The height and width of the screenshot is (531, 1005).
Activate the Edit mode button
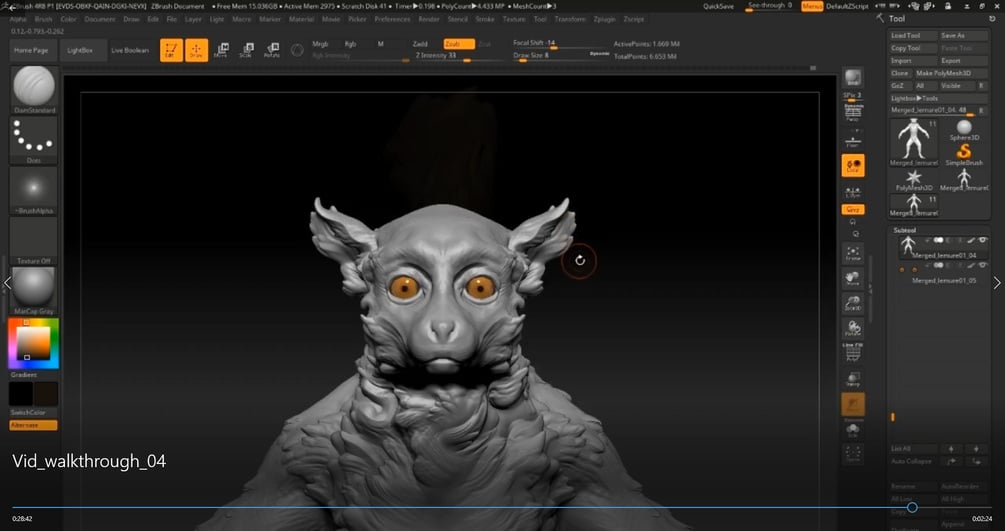coord(172,50)
